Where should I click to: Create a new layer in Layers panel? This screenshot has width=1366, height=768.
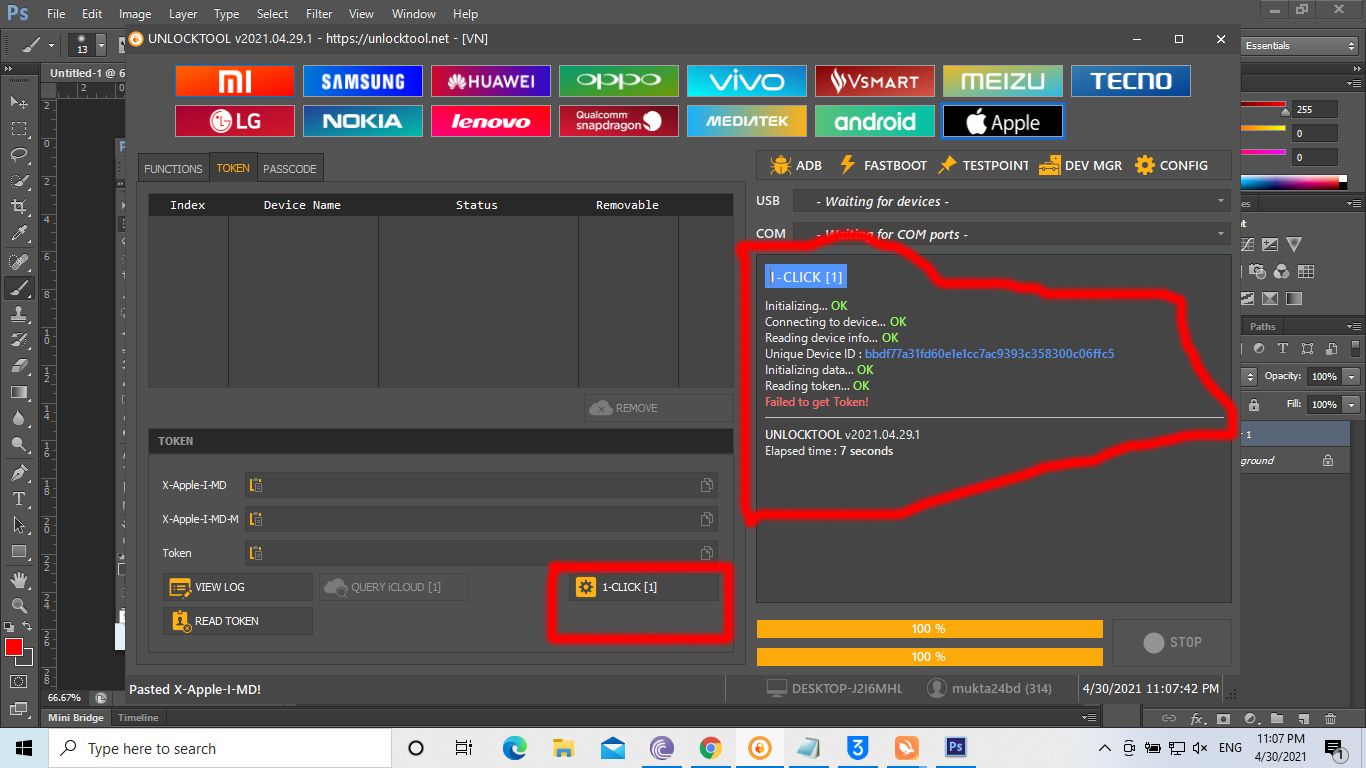pos(1304,718)
